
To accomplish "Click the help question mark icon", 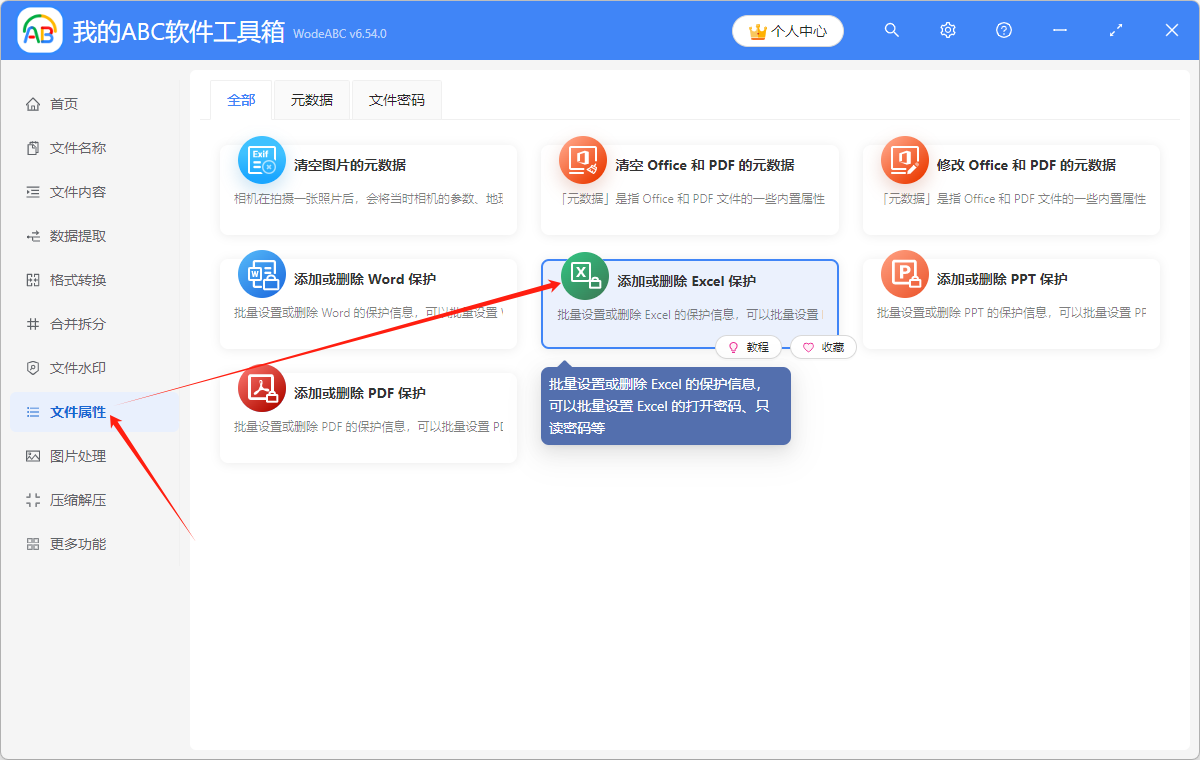I will (x=1003, y=30).
